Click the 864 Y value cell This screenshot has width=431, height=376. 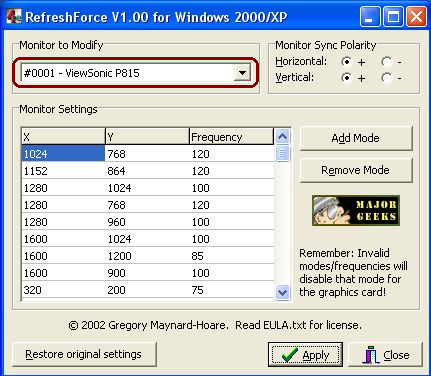click(116, 171)
